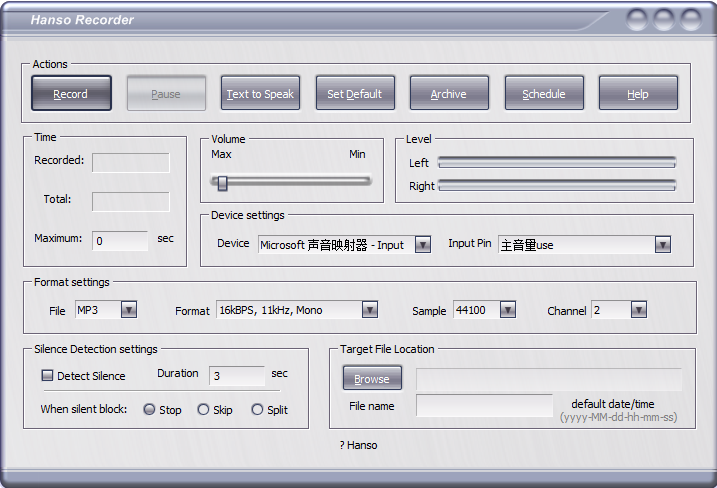Screen dimensions: 717x488
Task: Click the File name input field
Action: [x=484, y=405]
